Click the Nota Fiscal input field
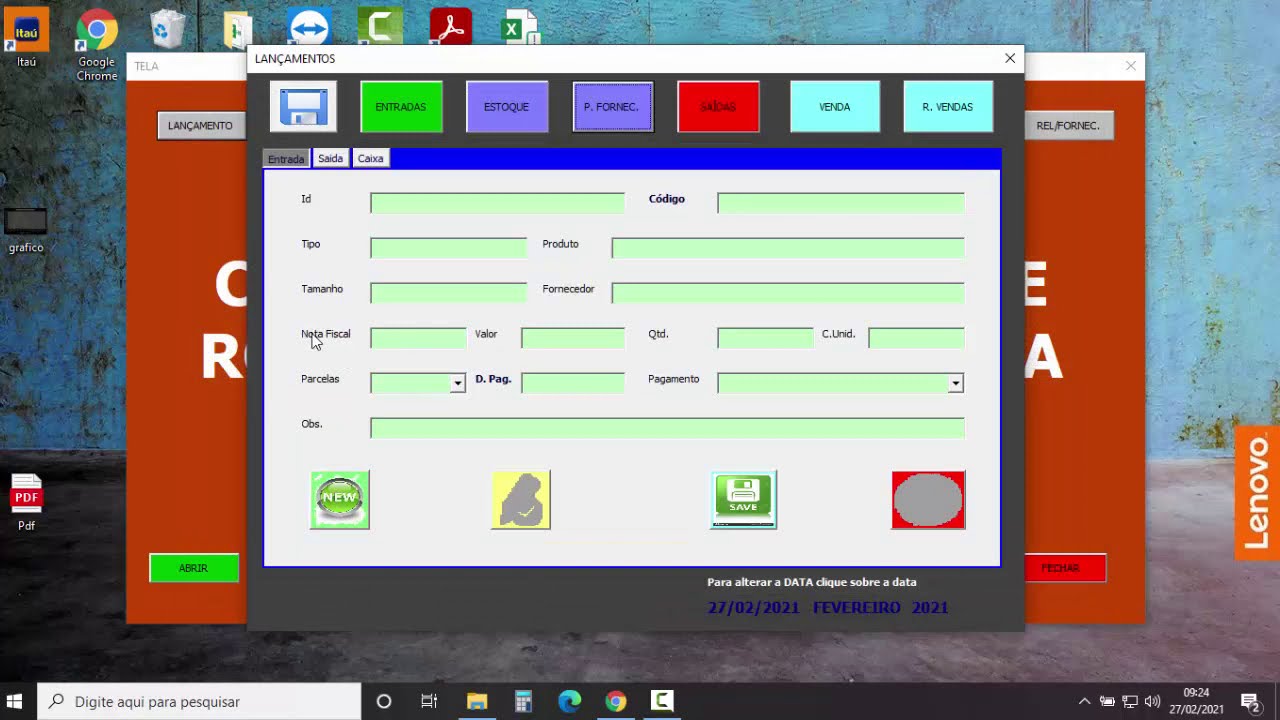The image size is (1280, 720). click(x=418, y=338)
